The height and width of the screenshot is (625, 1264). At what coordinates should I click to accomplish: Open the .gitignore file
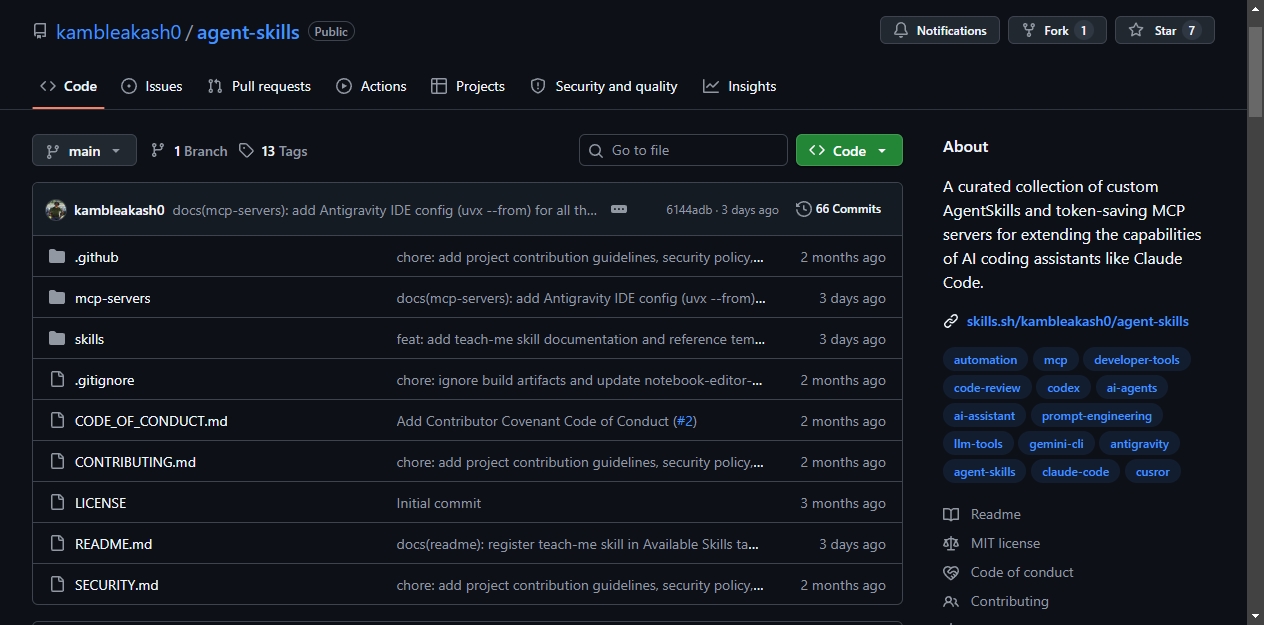105,380
